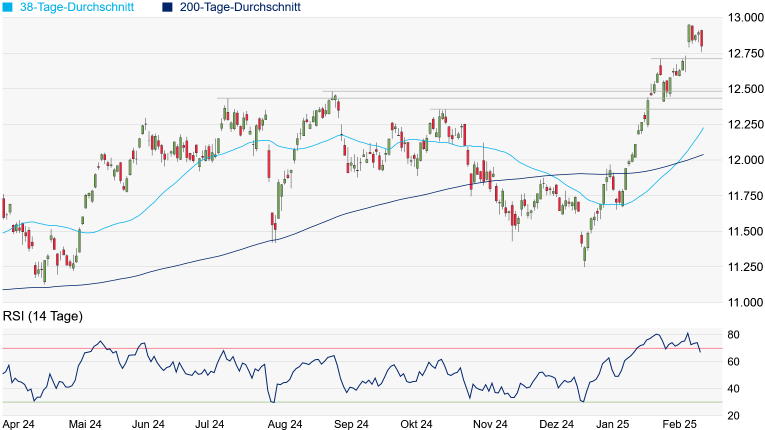Click the 12.000 price axis label

tap(745, 160)
